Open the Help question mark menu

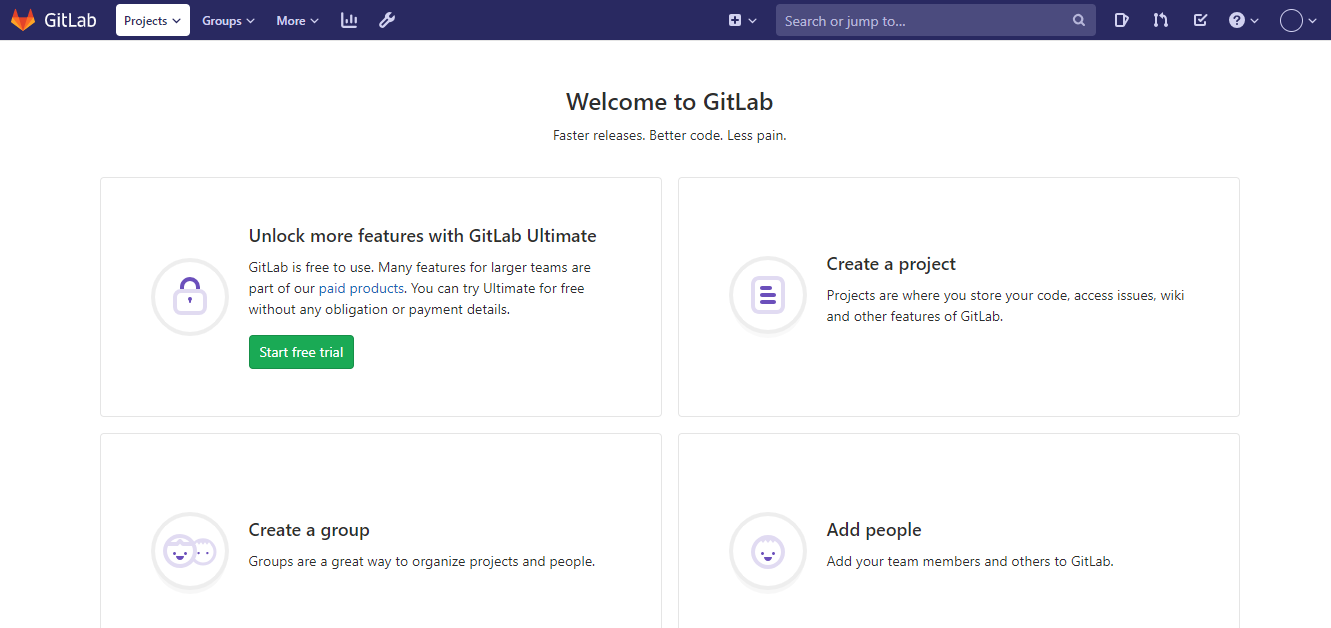click(x=1244, y=20)
